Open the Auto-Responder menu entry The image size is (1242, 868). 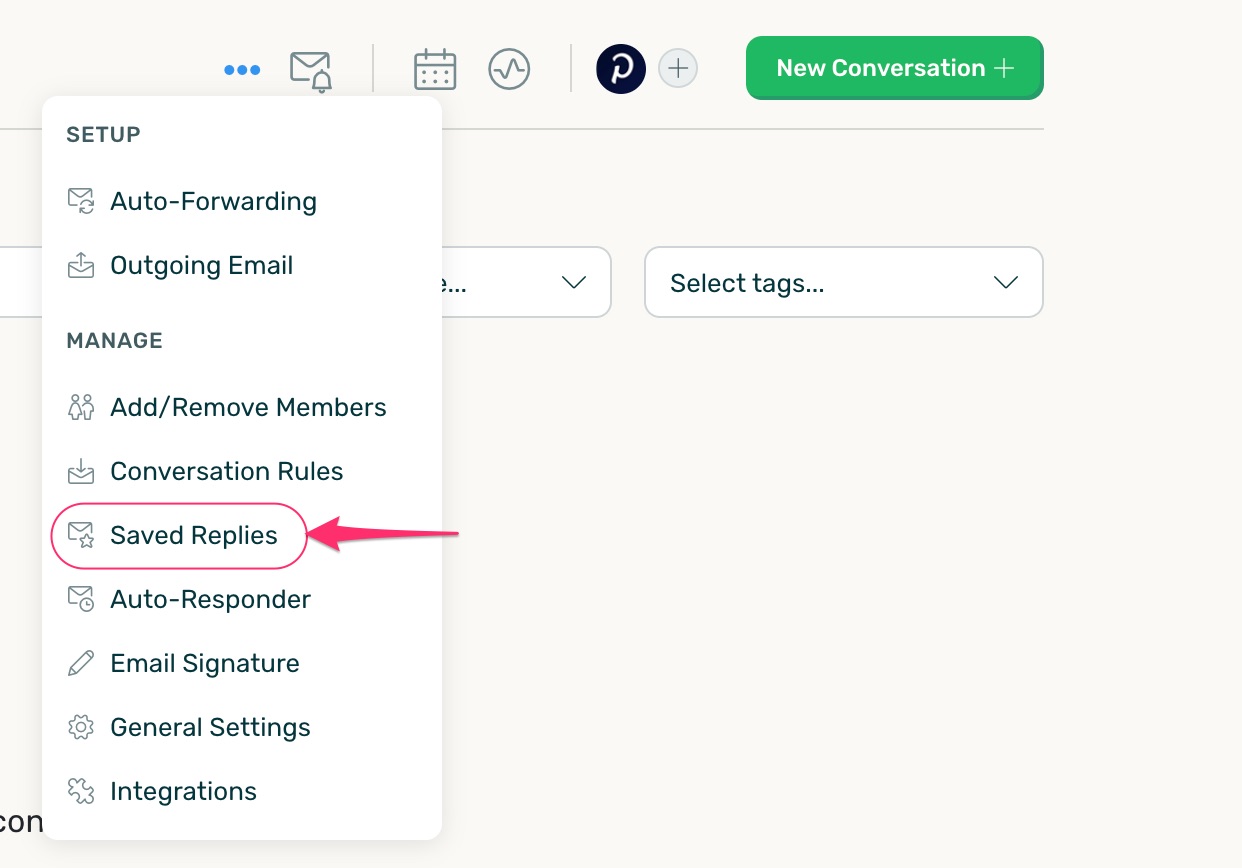pyautogui.click(x=210, y=599)
